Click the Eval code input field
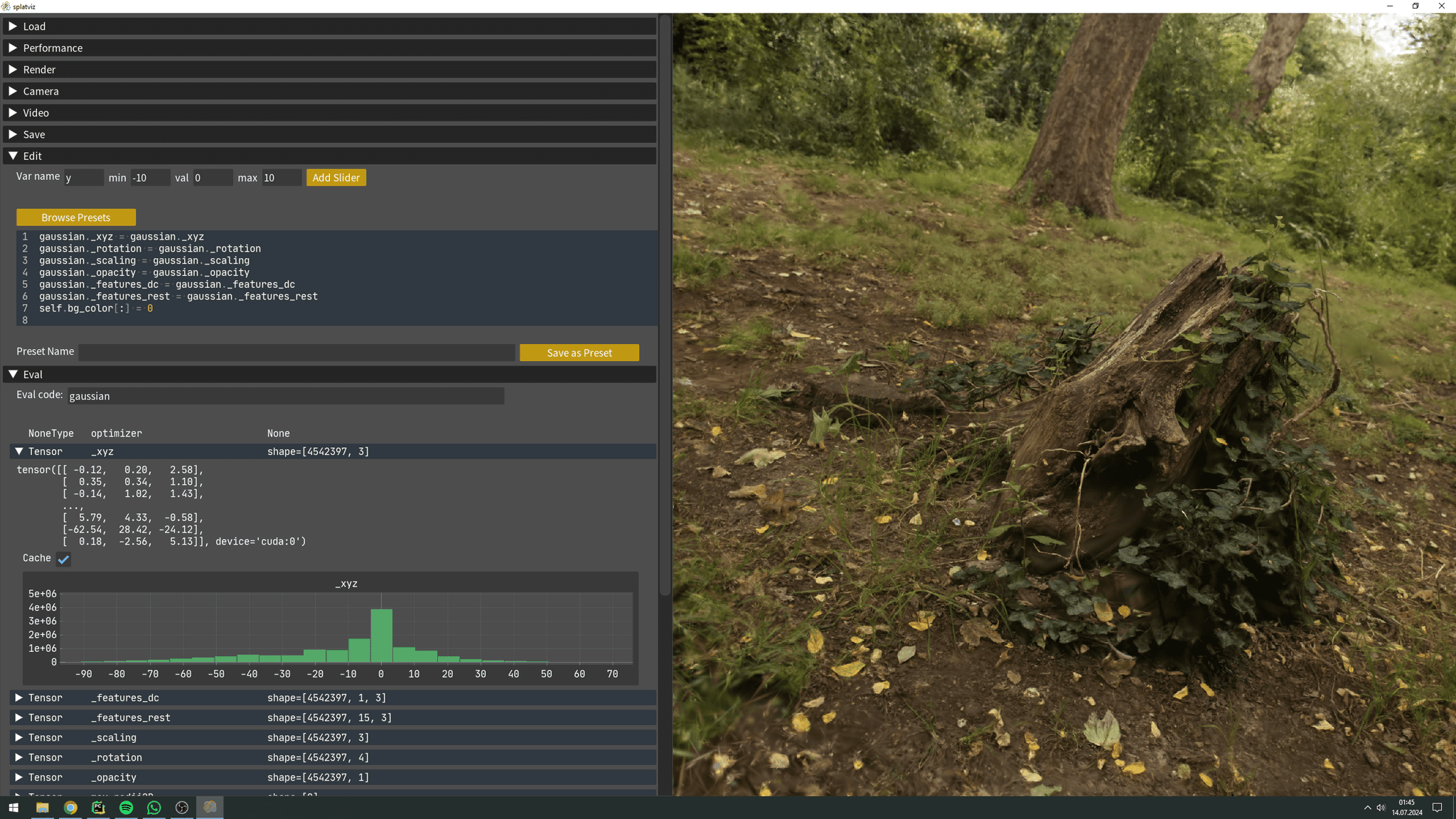Image resolution: width=1456 pixels, height=819 pixels. [x=284, y=396]
